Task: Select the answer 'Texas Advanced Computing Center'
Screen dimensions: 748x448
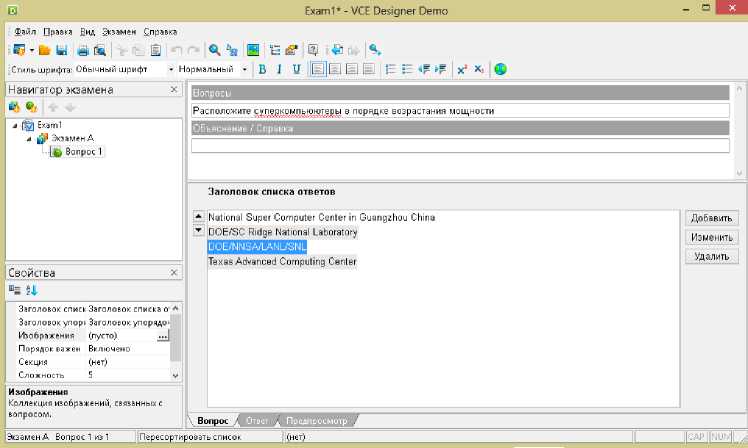Action: pos(282,261)
